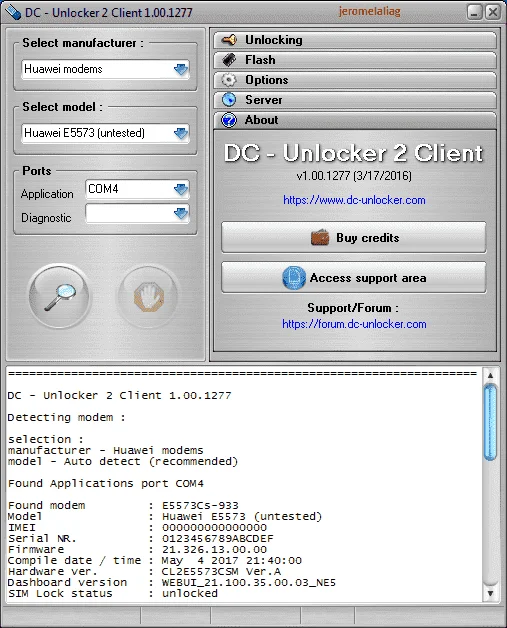The image size is (507, 628).
Task: Click the log scrollbar down arrow
Action: pyautogui.click(x=490, y=593)
